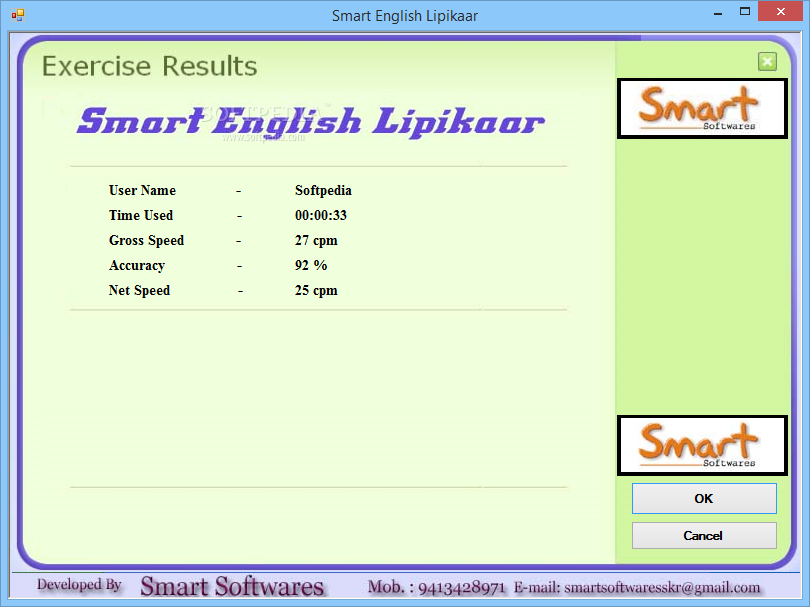Click the 00:00:33 time value
Image resolution: width=810 pixels, height=607 pixels.
pyautogui.click(x=321, y=215)
